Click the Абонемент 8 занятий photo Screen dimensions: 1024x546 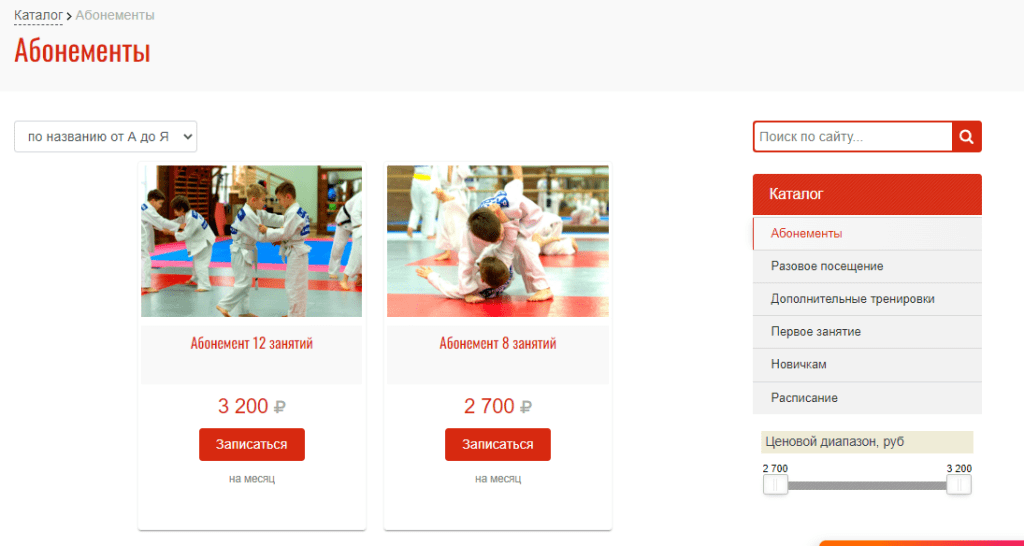(498, 241)
